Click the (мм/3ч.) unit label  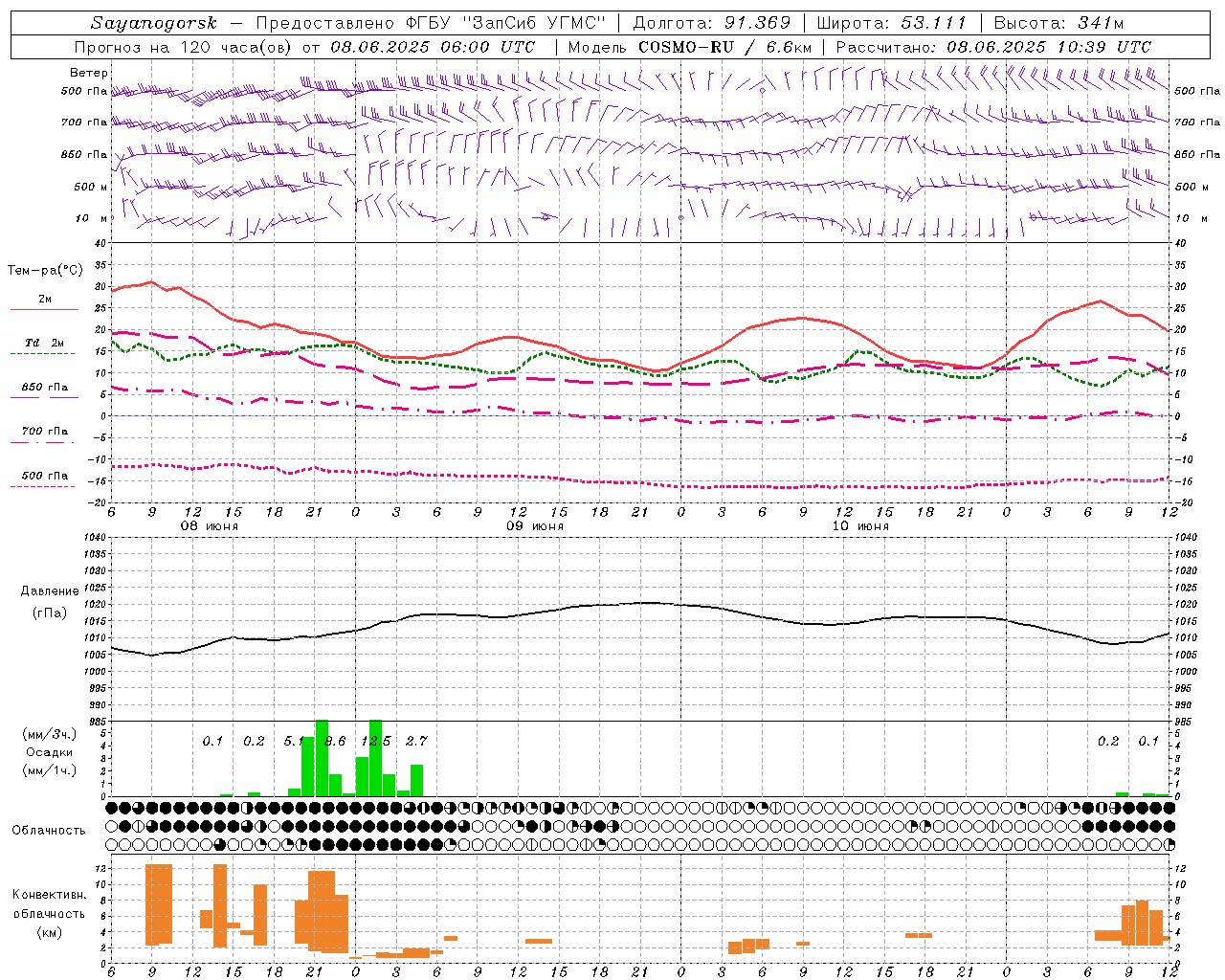(50, 734)
